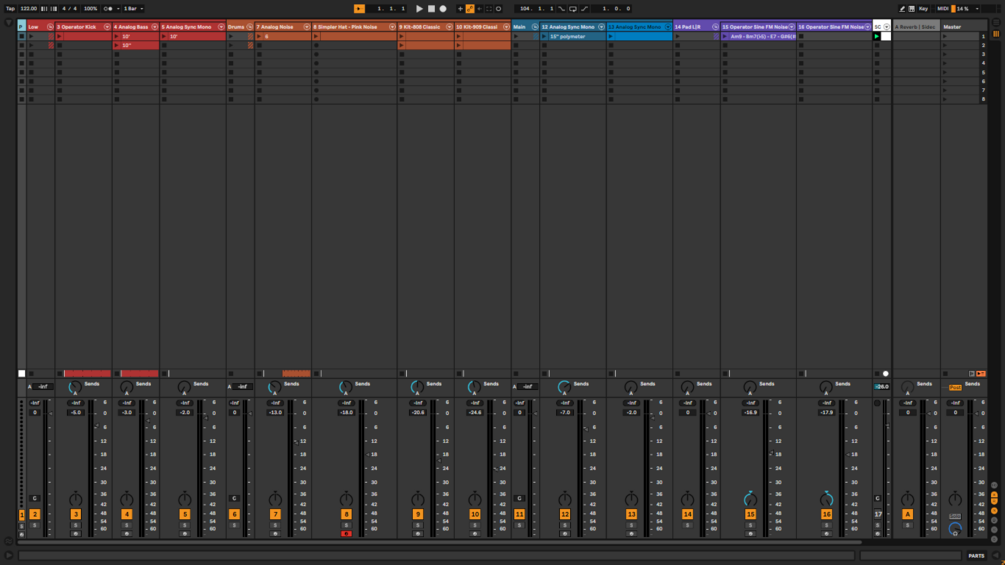The image size is (1005, 565).
Task: Solo track 3 with S button
Action: [76, 525]
